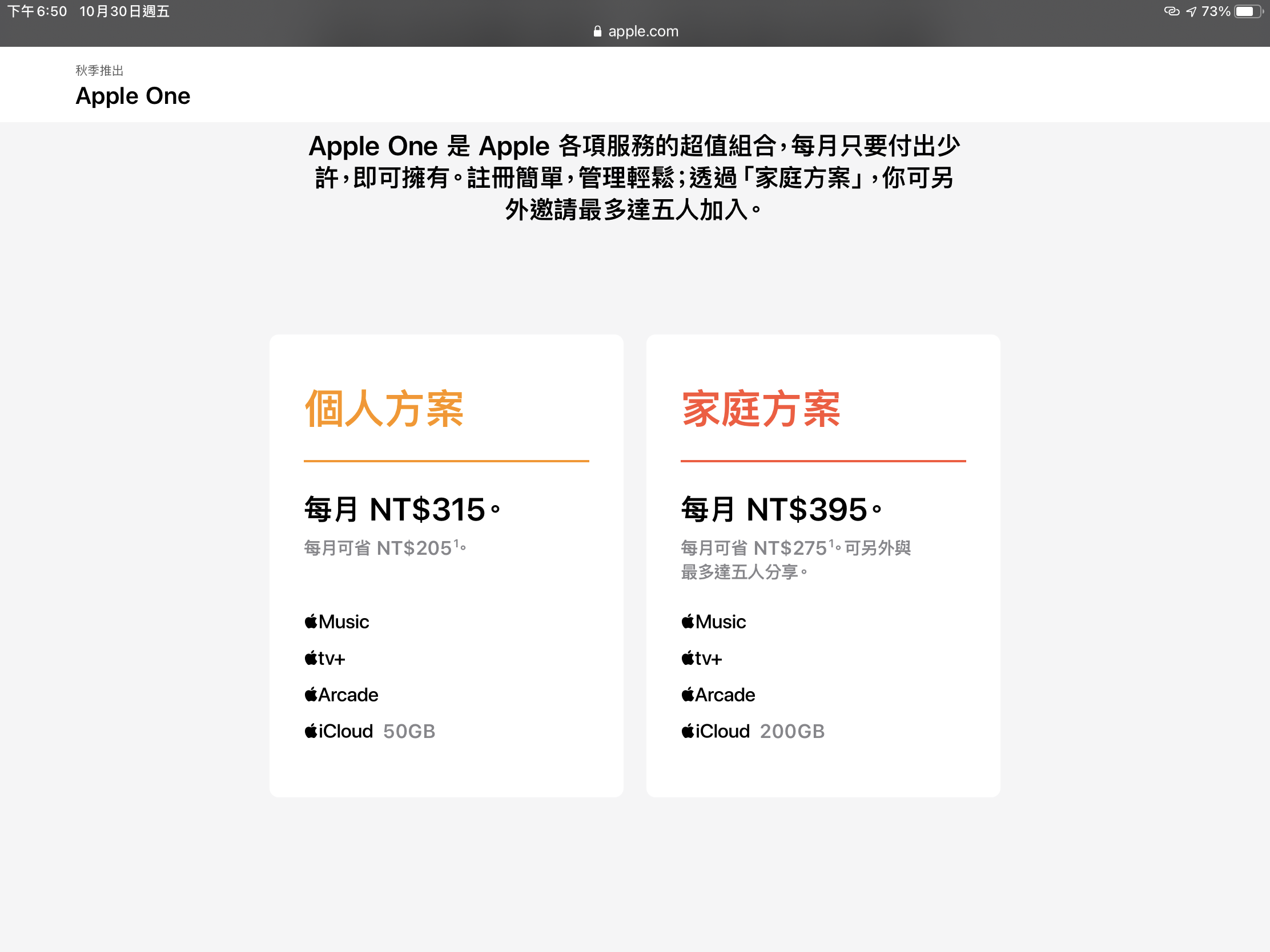This screenshot has height=952, width=1270.
Task: Select the 家庭方案 plan title
Action: coord(761,409)
